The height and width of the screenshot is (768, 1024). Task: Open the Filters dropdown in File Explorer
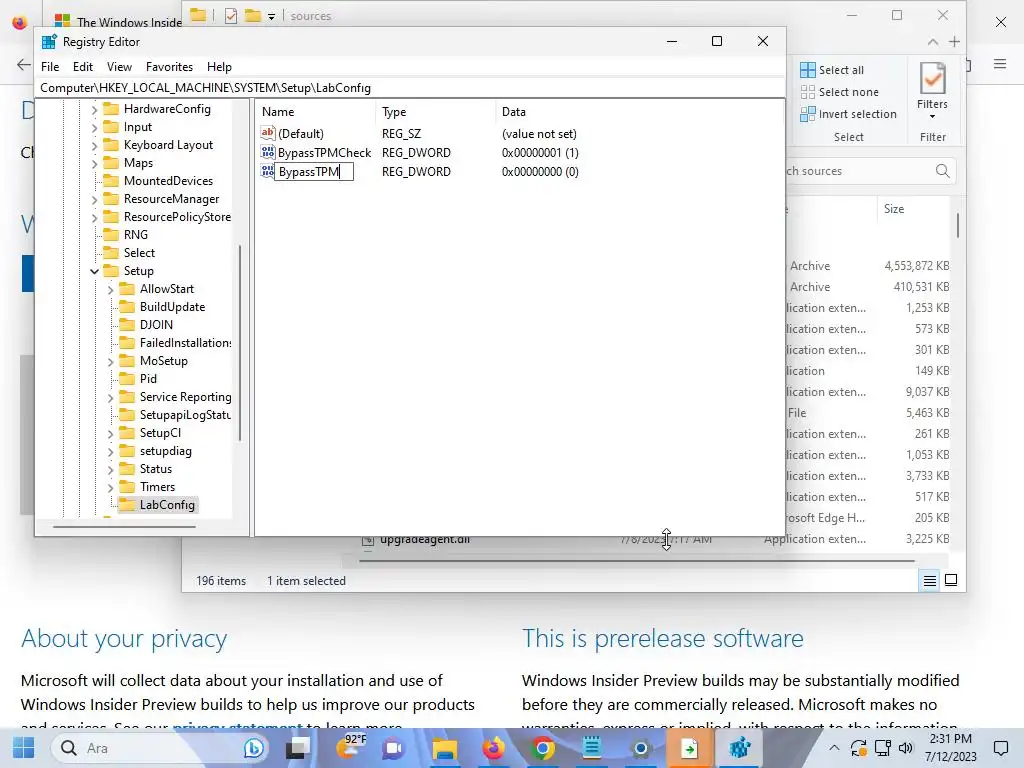click(932, 90)
